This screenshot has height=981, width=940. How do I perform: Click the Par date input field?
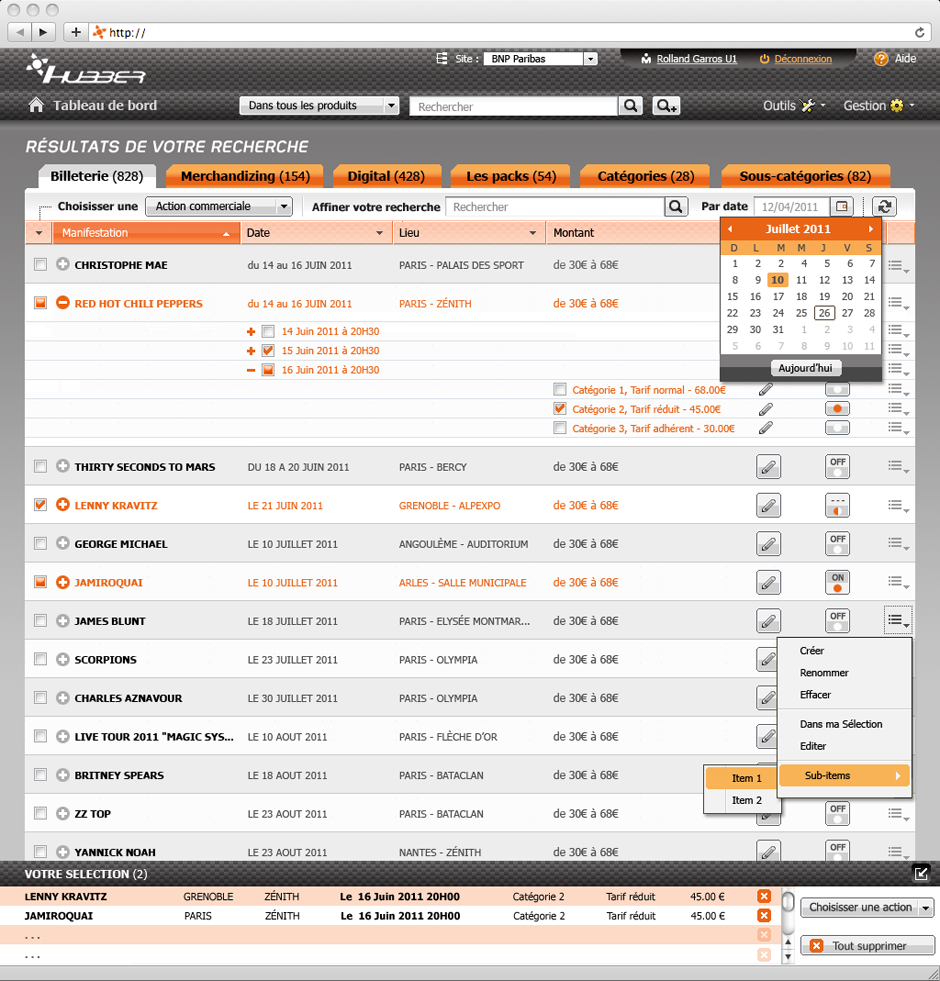click(792, 206)
